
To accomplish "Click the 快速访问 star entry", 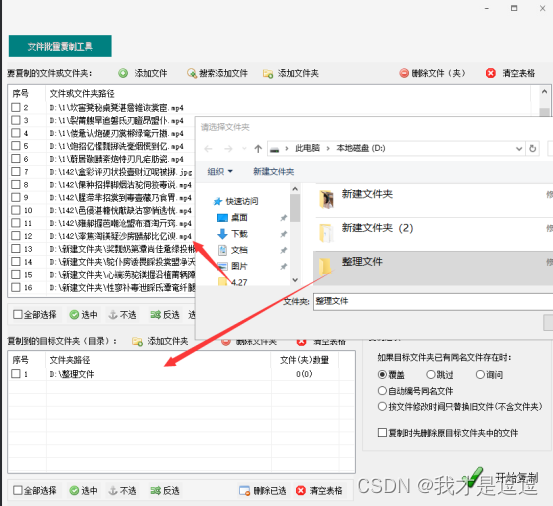I will [x=236, y=201].
